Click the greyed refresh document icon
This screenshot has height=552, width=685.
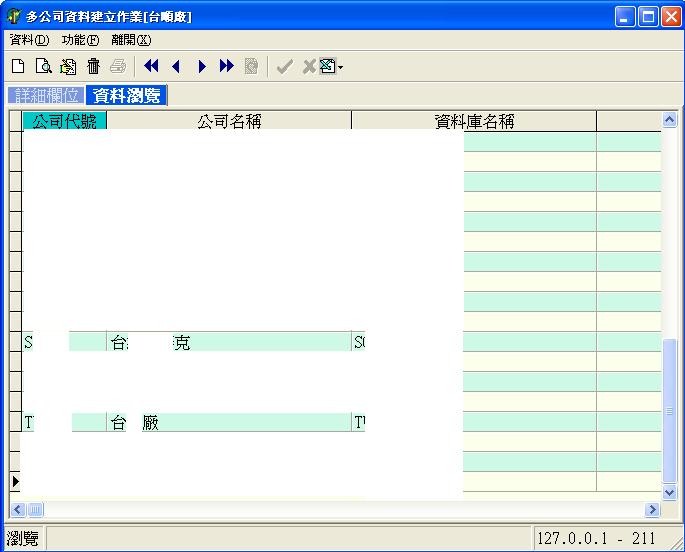point(251,66)
